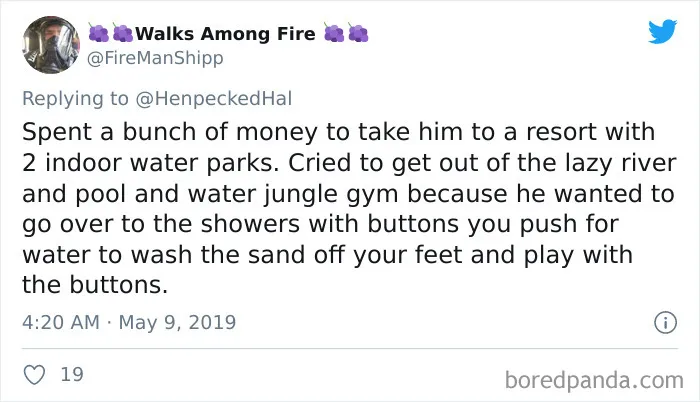Click the grape emoji right after Fire

pos(333,33)
